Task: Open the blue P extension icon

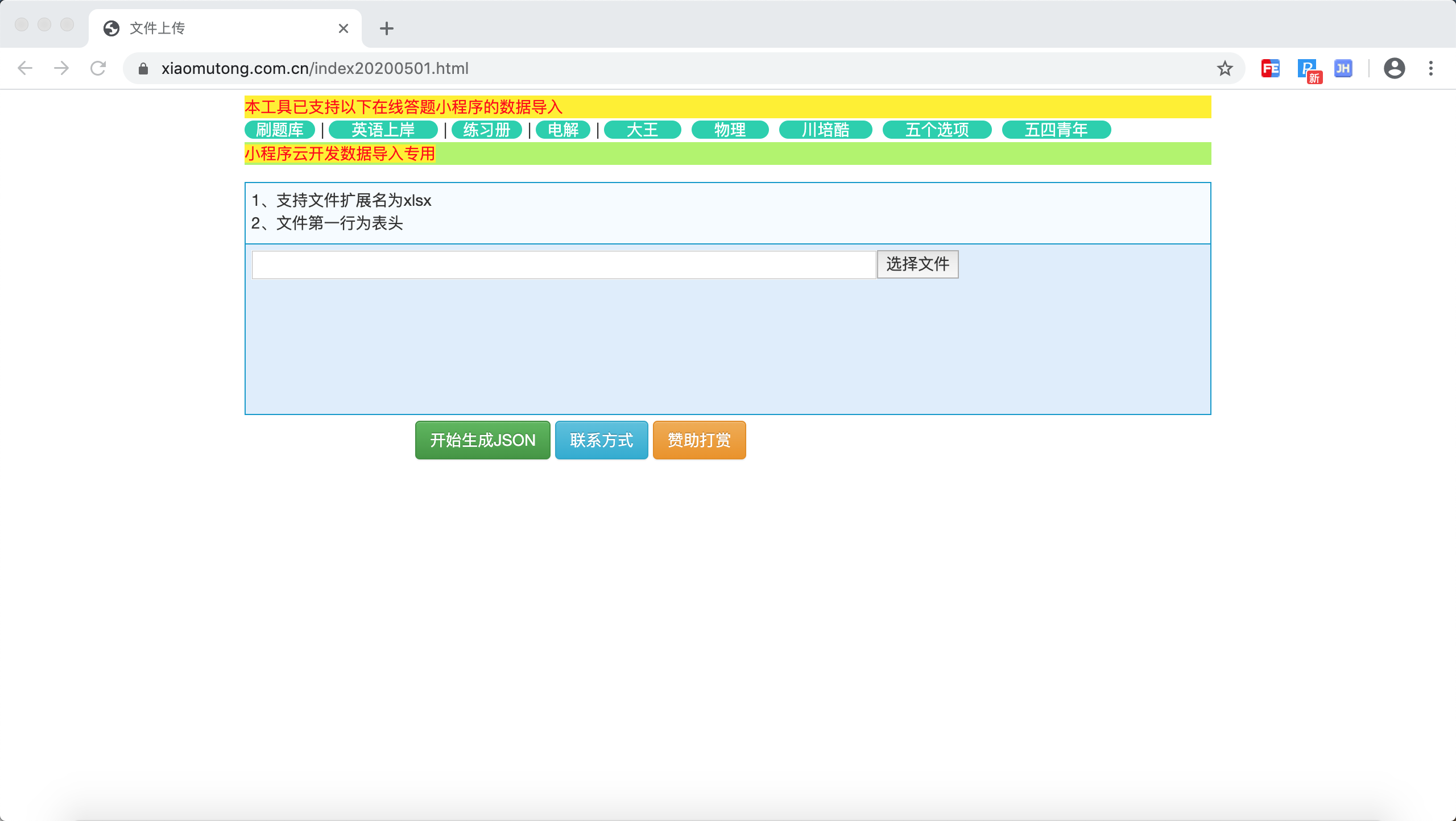Action: point(1308,69)
